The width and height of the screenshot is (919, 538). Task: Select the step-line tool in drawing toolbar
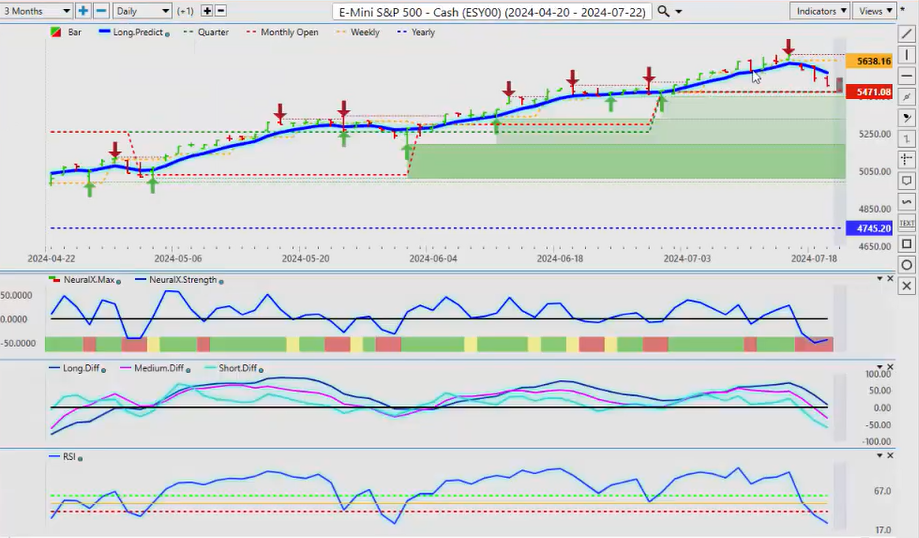point(907,139)
